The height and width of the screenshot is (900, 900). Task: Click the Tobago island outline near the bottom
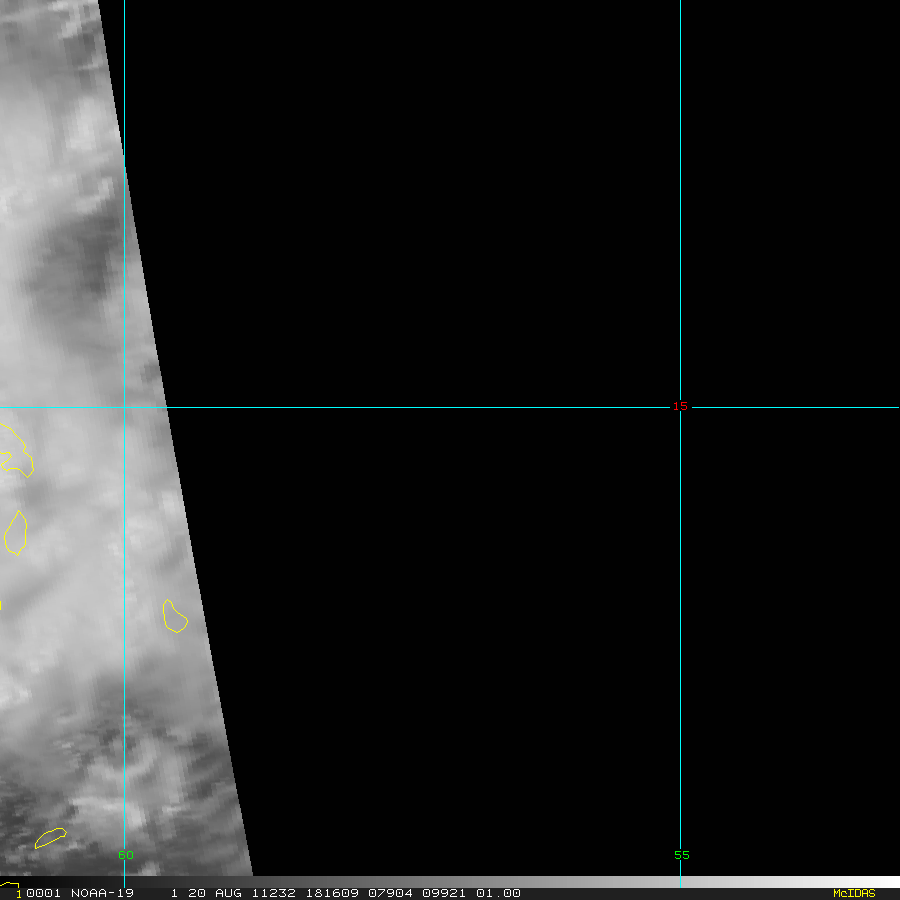tap(51, 838)
